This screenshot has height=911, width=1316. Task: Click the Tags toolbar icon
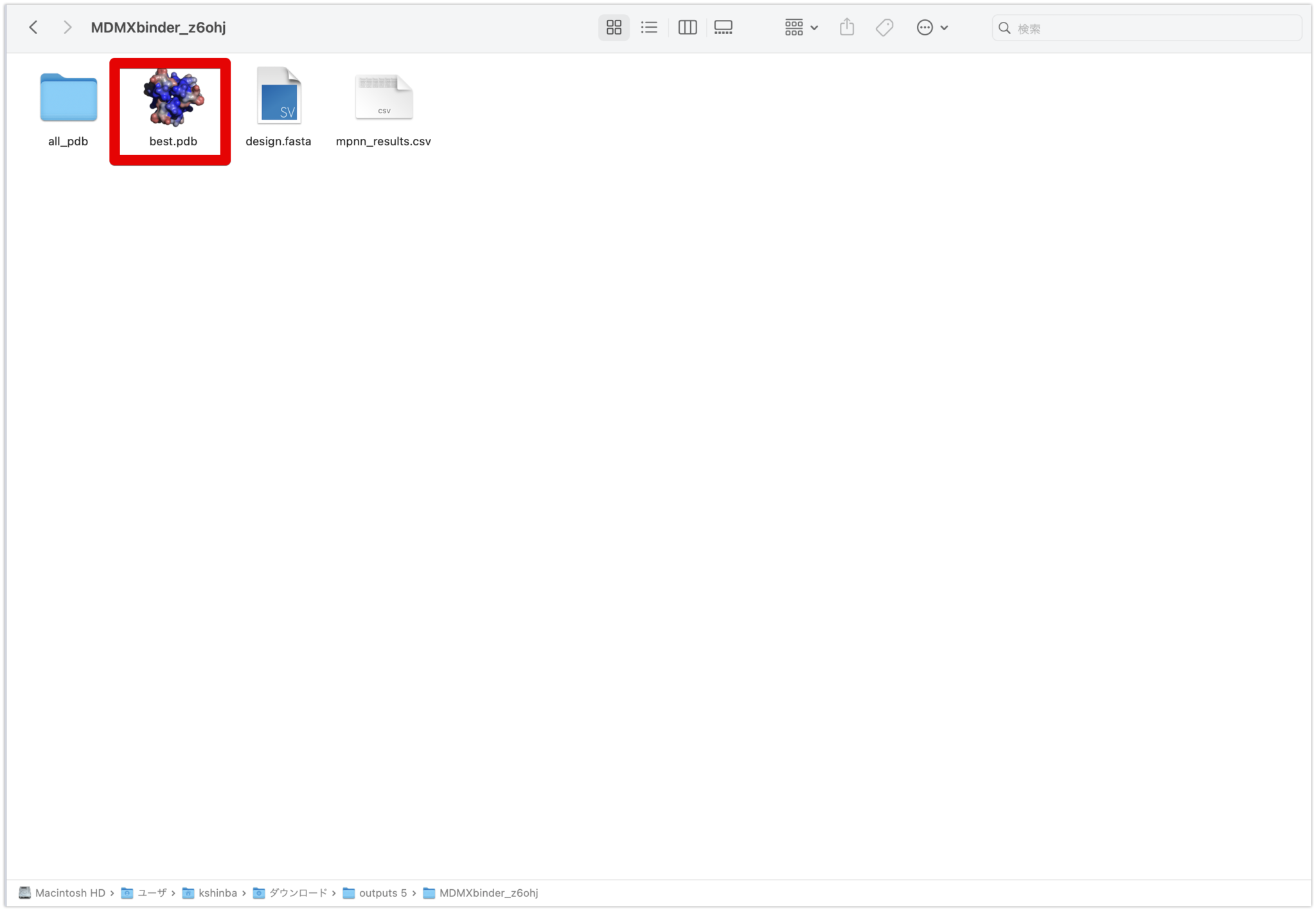(x=884, y=28)
